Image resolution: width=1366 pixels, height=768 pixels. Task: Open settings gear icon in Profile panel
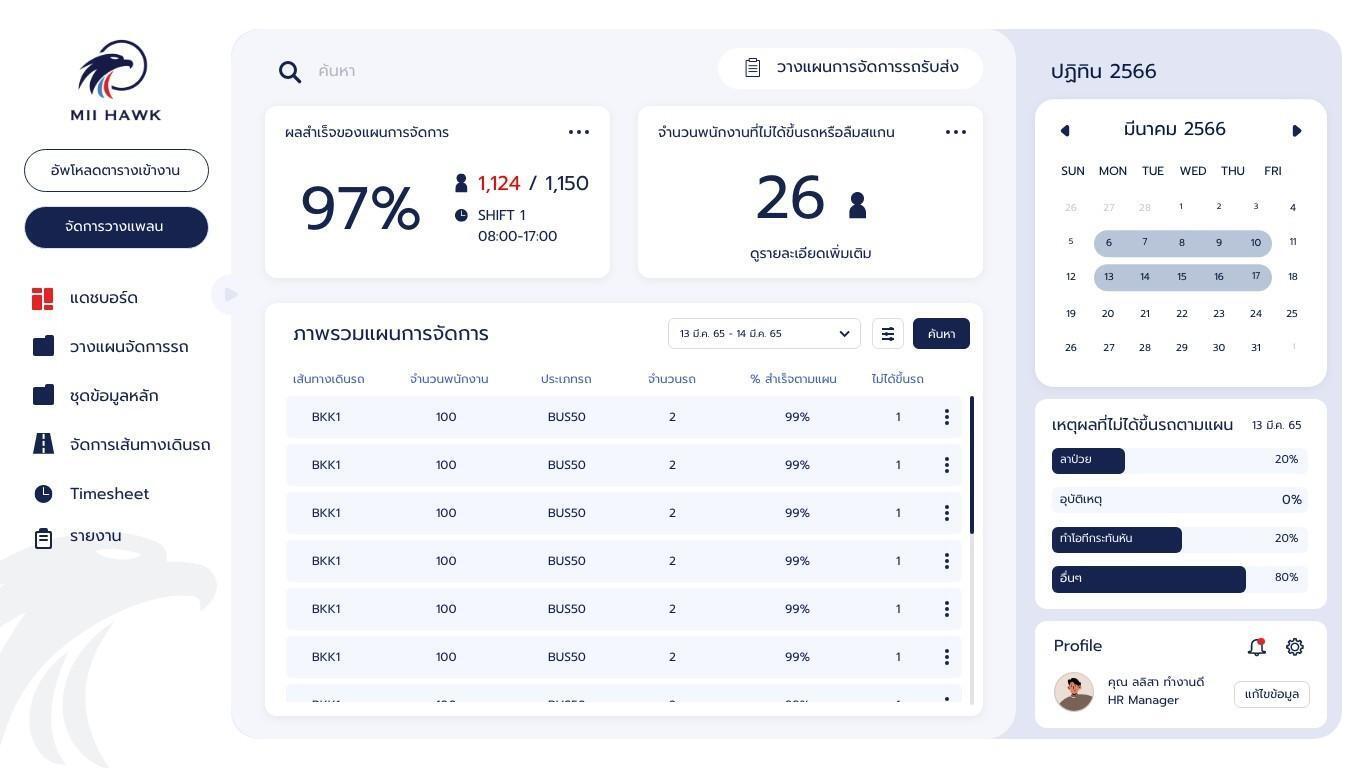point(1295,647)
